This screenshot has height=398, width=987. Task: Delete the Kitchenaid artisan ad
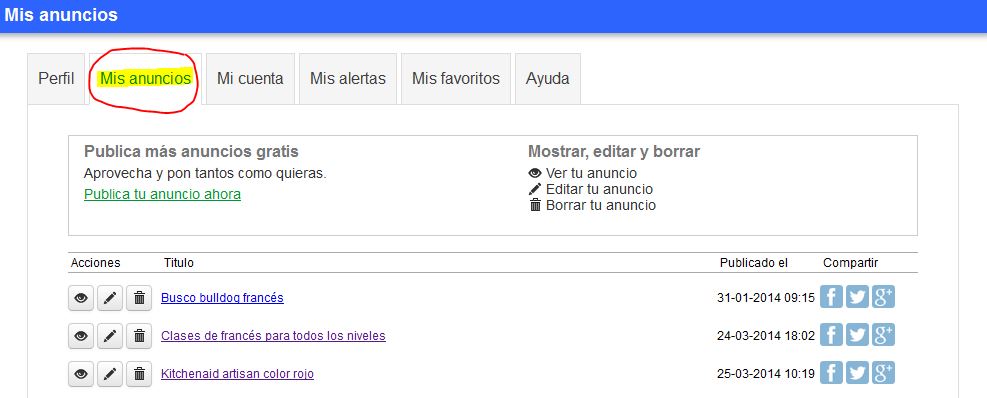139,374
